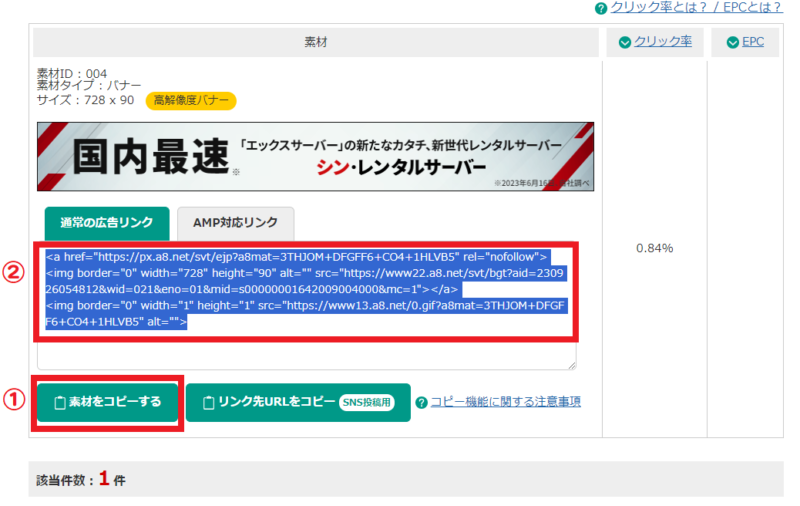This screenshot has width=800, height=506.
Task: Click the clipboard icon on 素材をコピーする
Action: [60, 403]
